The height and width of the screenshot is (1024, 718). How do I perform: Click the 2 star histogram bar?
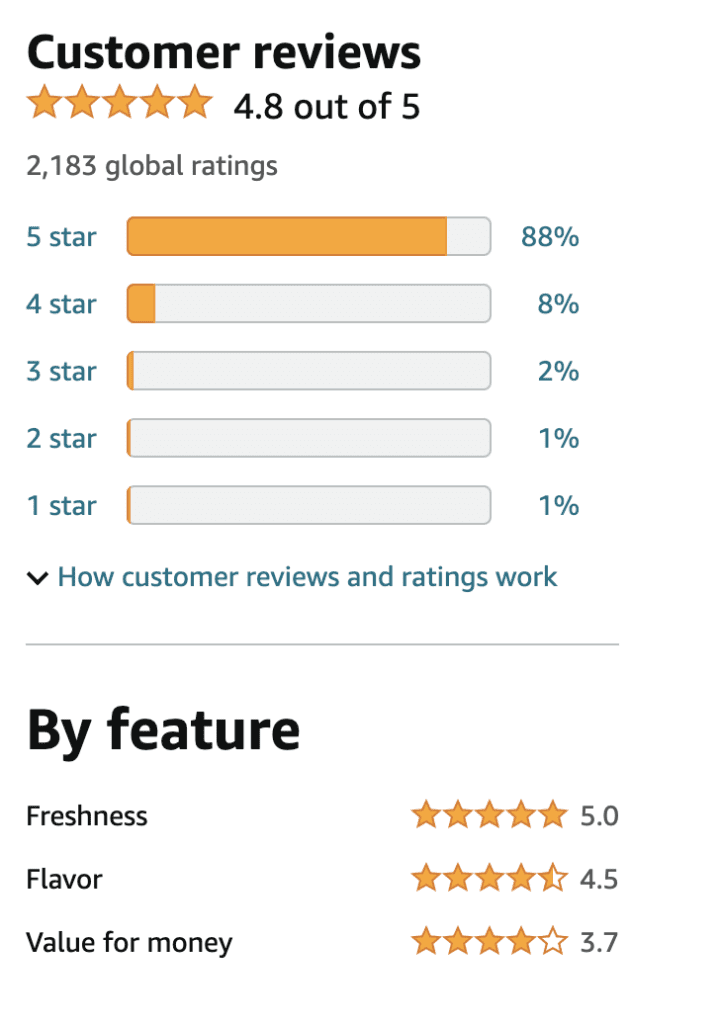tap(309, 438)
